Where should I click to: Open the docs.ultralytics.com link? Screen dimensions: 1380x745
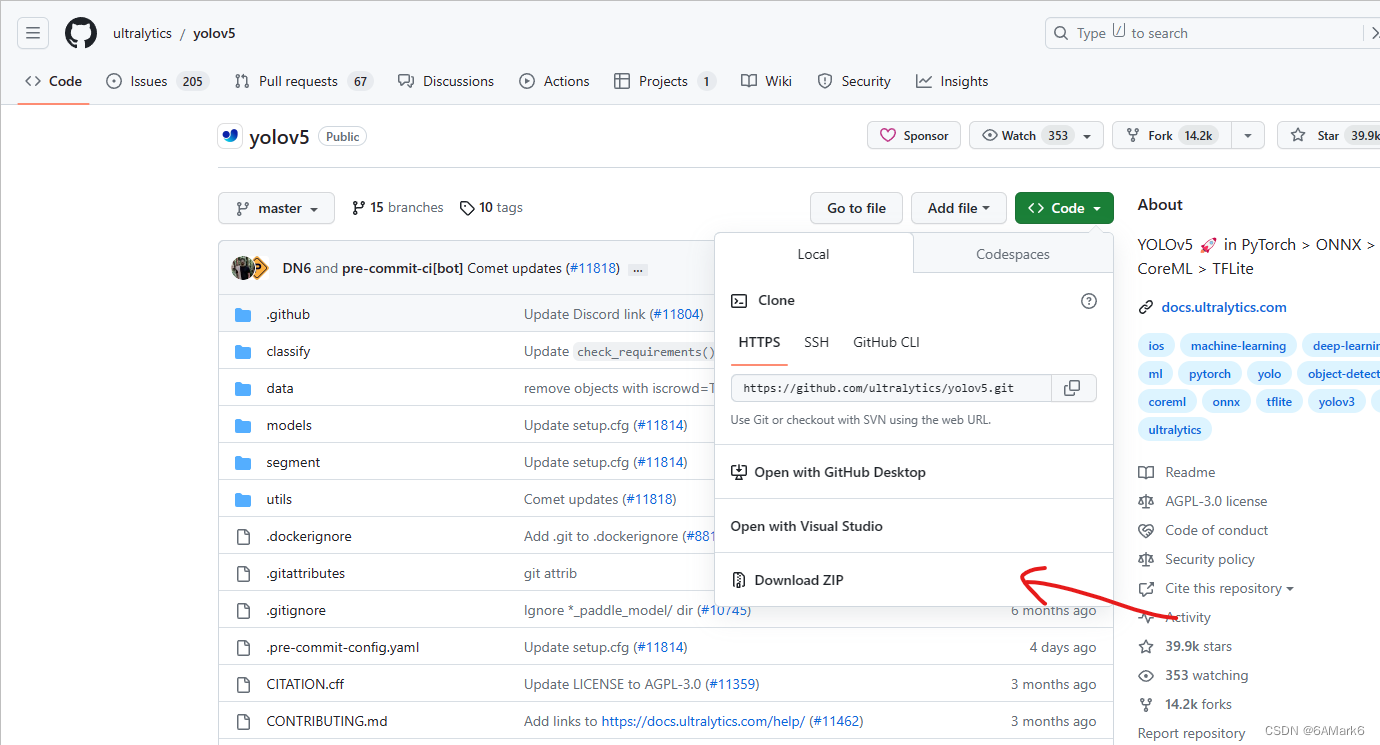tap(1224, 307)
